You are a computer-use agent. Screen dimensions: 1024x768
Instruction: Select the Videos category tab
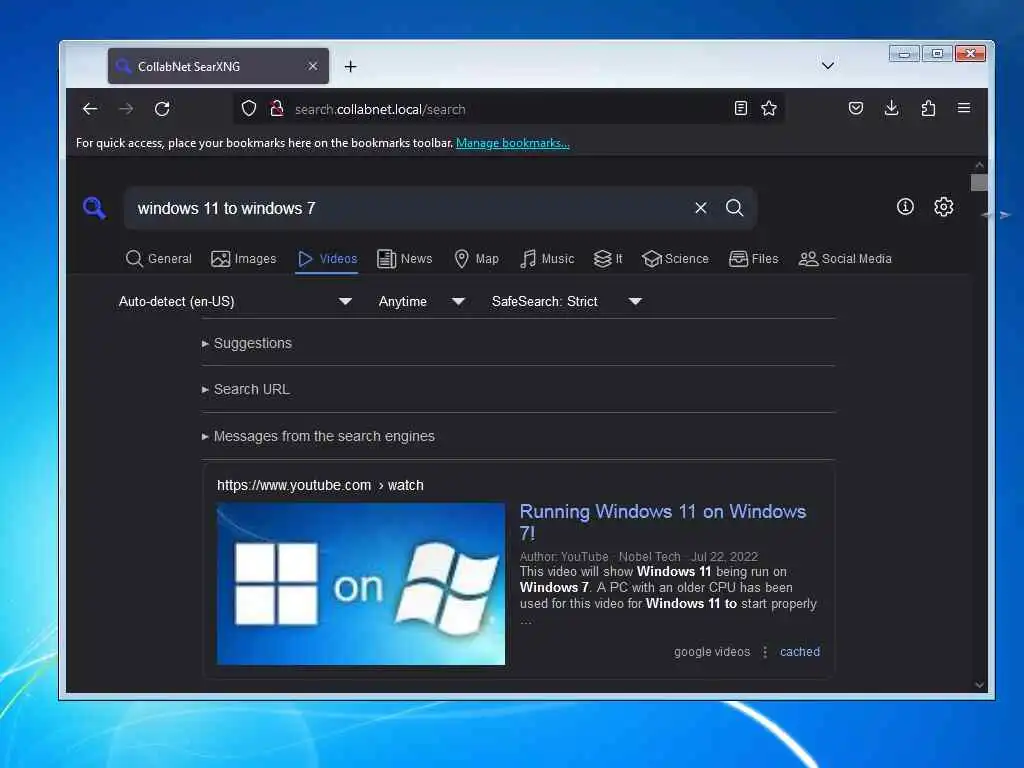(327, 259)
